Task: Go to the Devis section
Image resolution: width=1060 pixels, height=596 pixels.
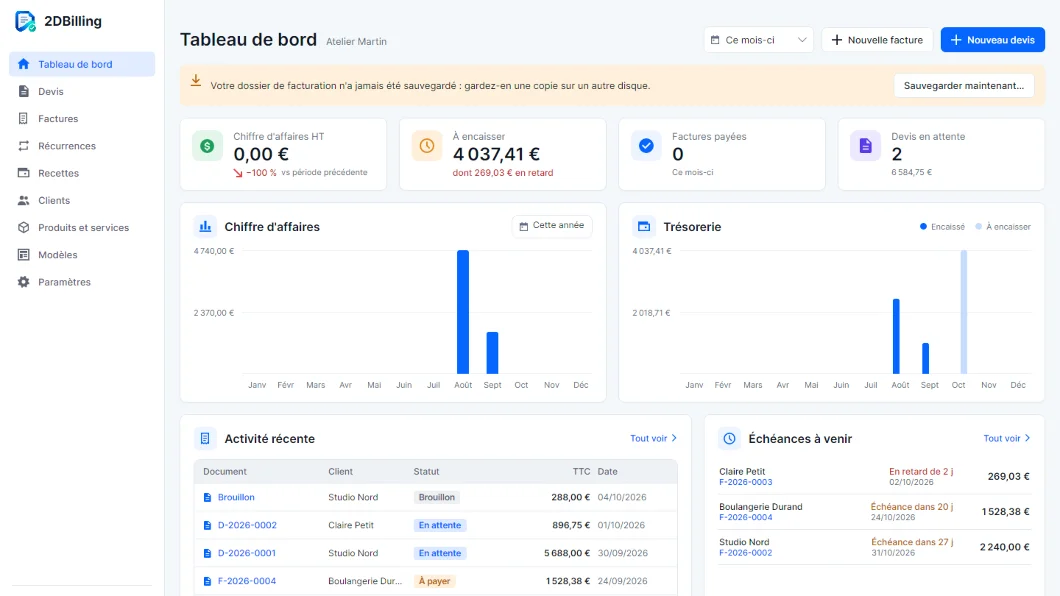Action: 82,91
